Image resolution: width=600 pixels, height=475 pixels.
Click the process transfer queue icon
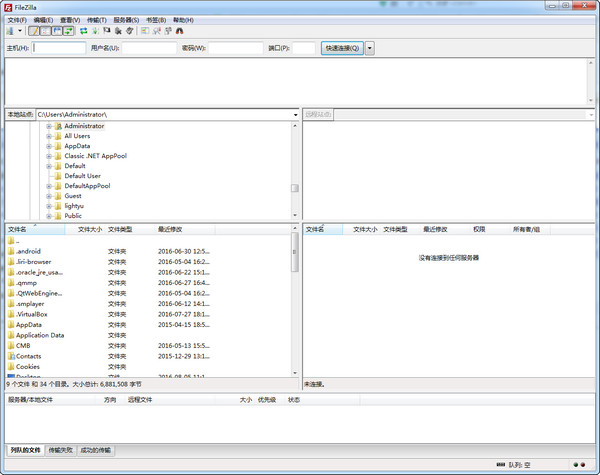point(95,31)
